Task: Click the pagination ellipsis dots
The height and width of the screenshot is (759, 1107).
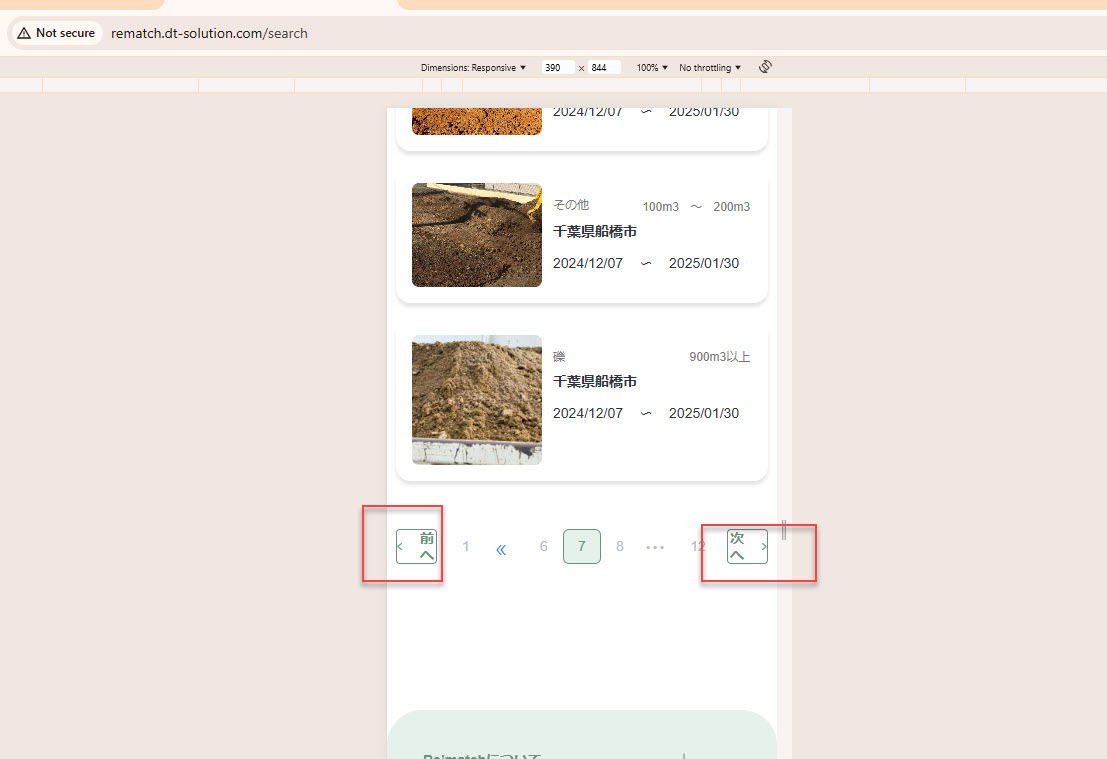Action: [655, 547]
